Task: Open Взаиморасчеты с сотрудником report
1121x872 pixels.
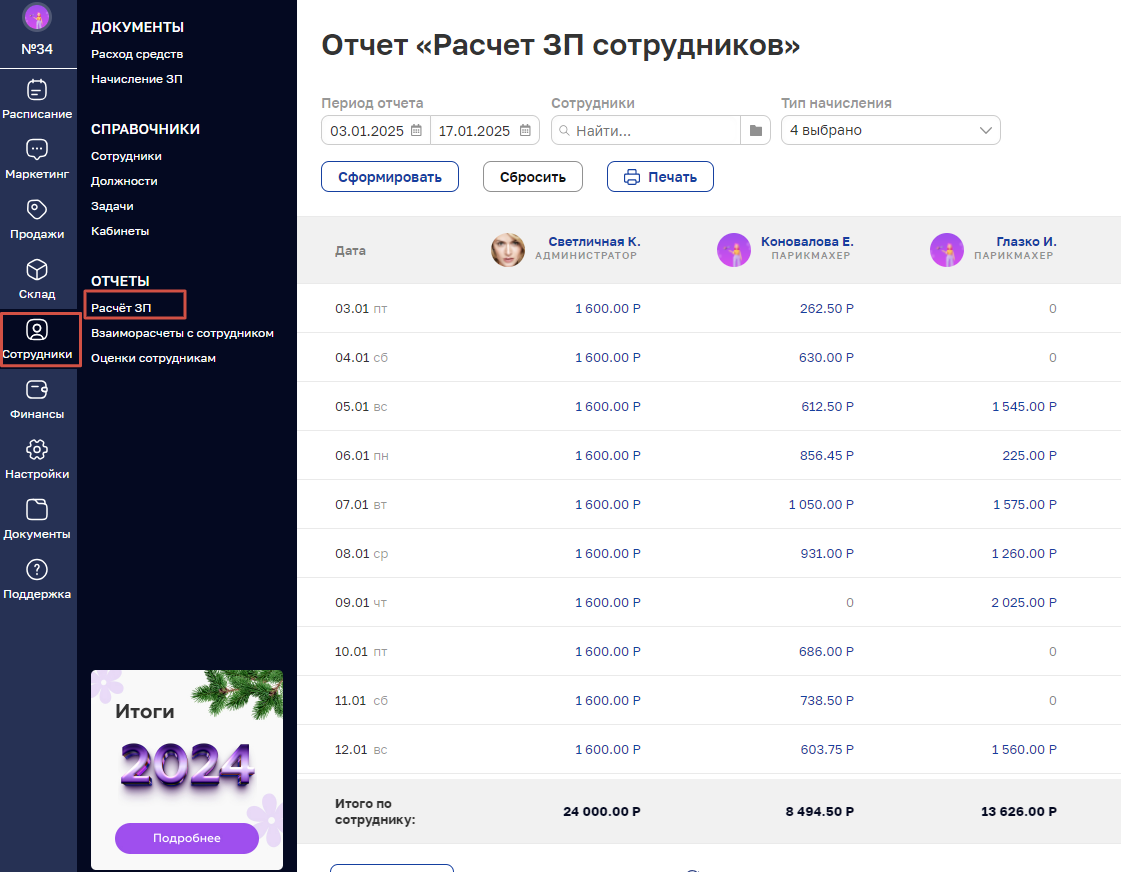Action: [x=182, y=333]
